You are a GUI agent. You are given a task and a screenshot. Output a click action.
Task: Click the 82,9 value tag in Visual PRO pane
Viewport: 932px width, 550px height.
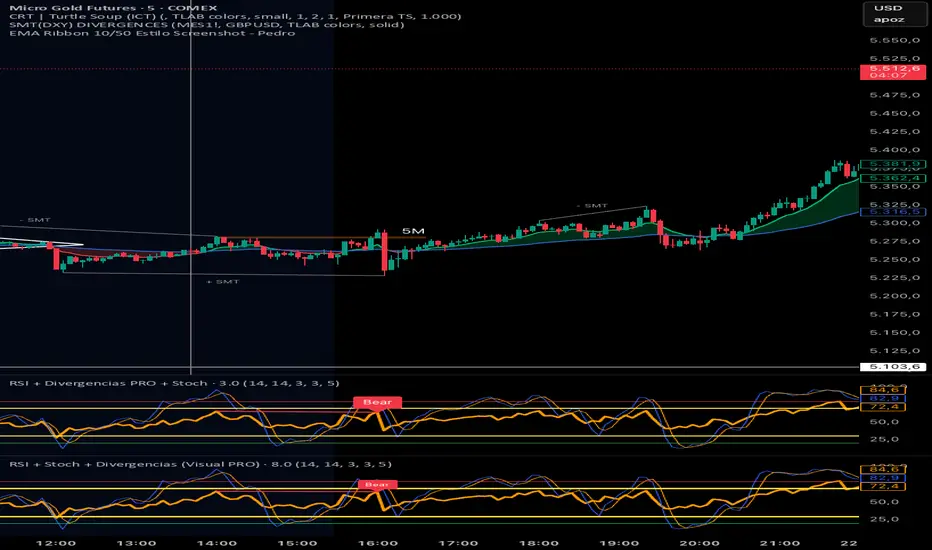[883, 477]
